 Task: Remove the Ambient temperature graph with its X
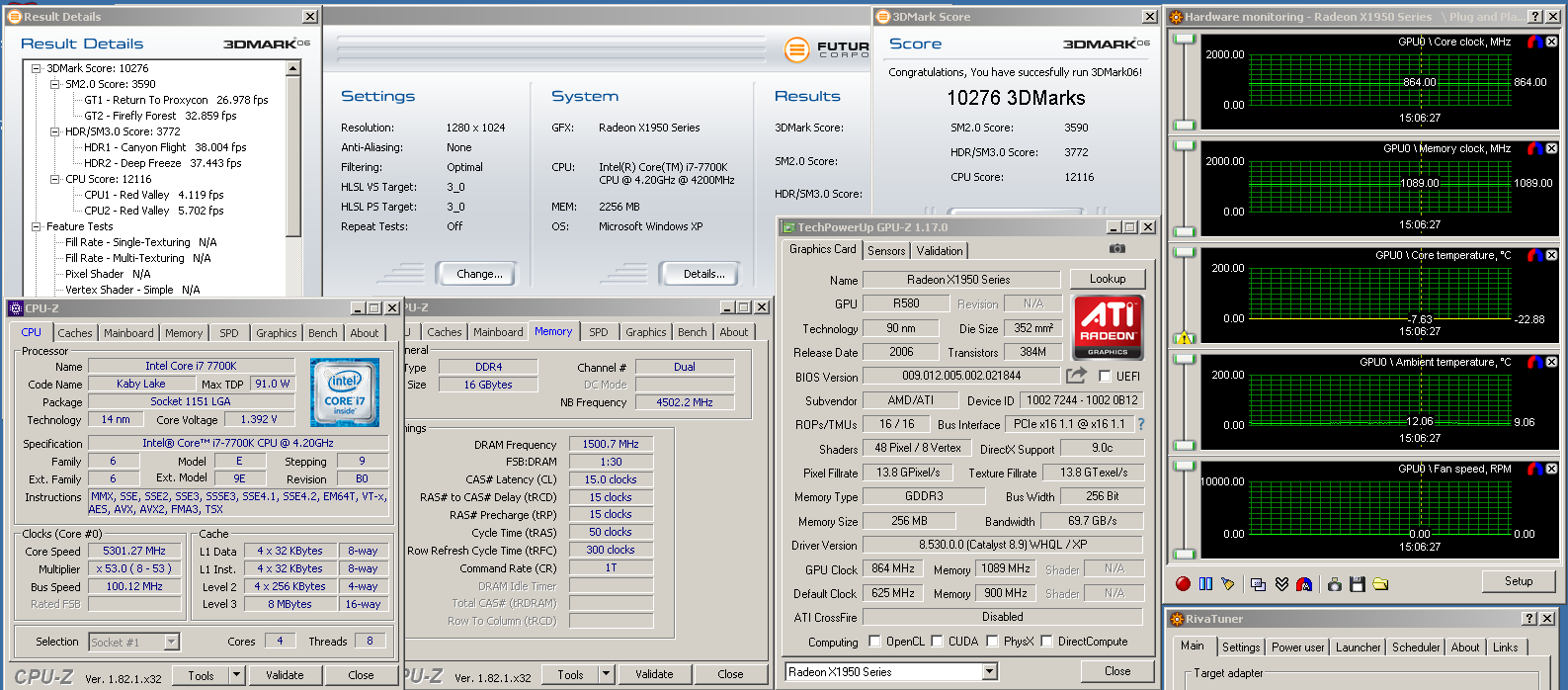pos(1551,362)
